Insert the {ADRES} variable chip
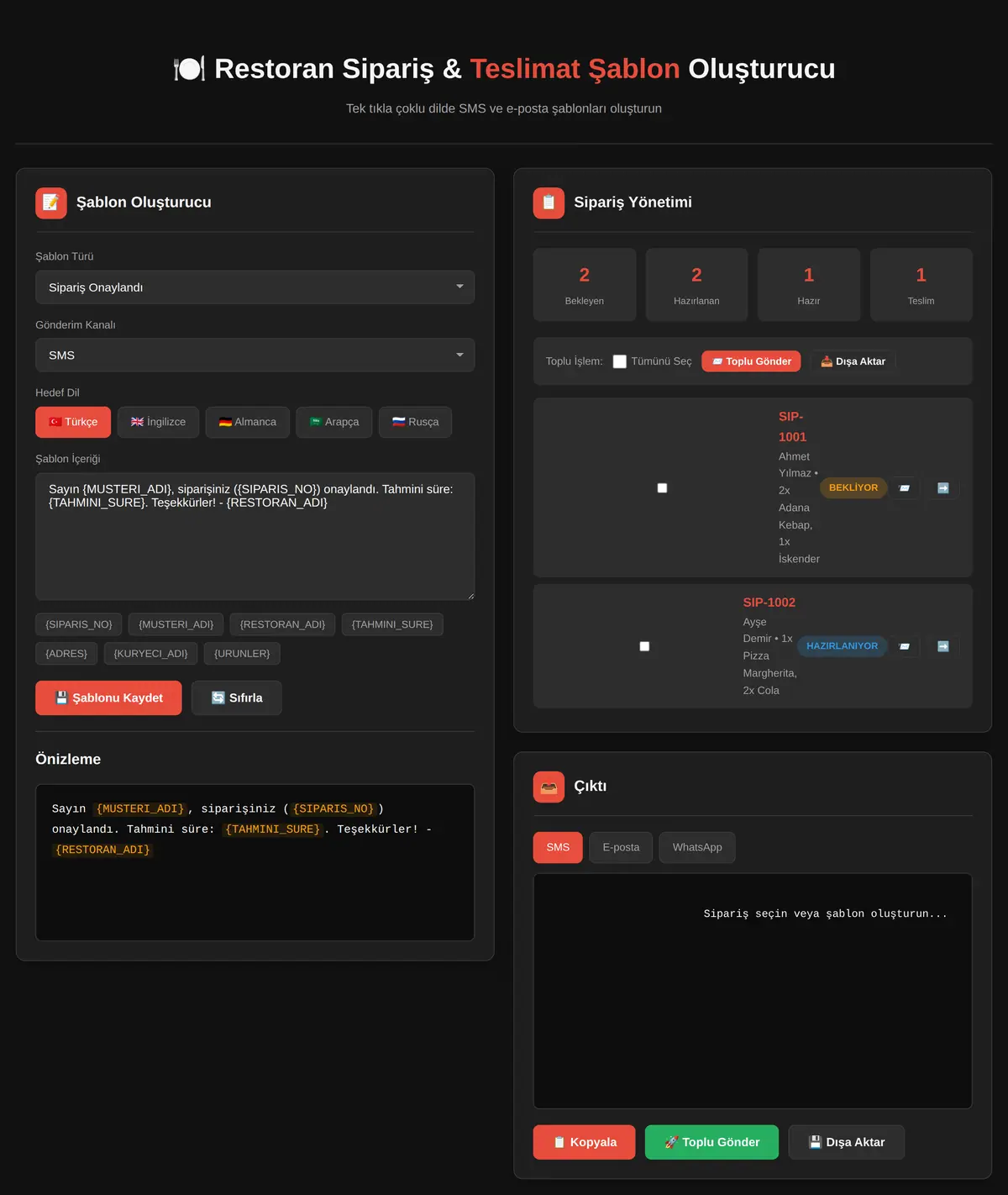The height and width of the screenshot is (1195, 1008). click(66, 654)
